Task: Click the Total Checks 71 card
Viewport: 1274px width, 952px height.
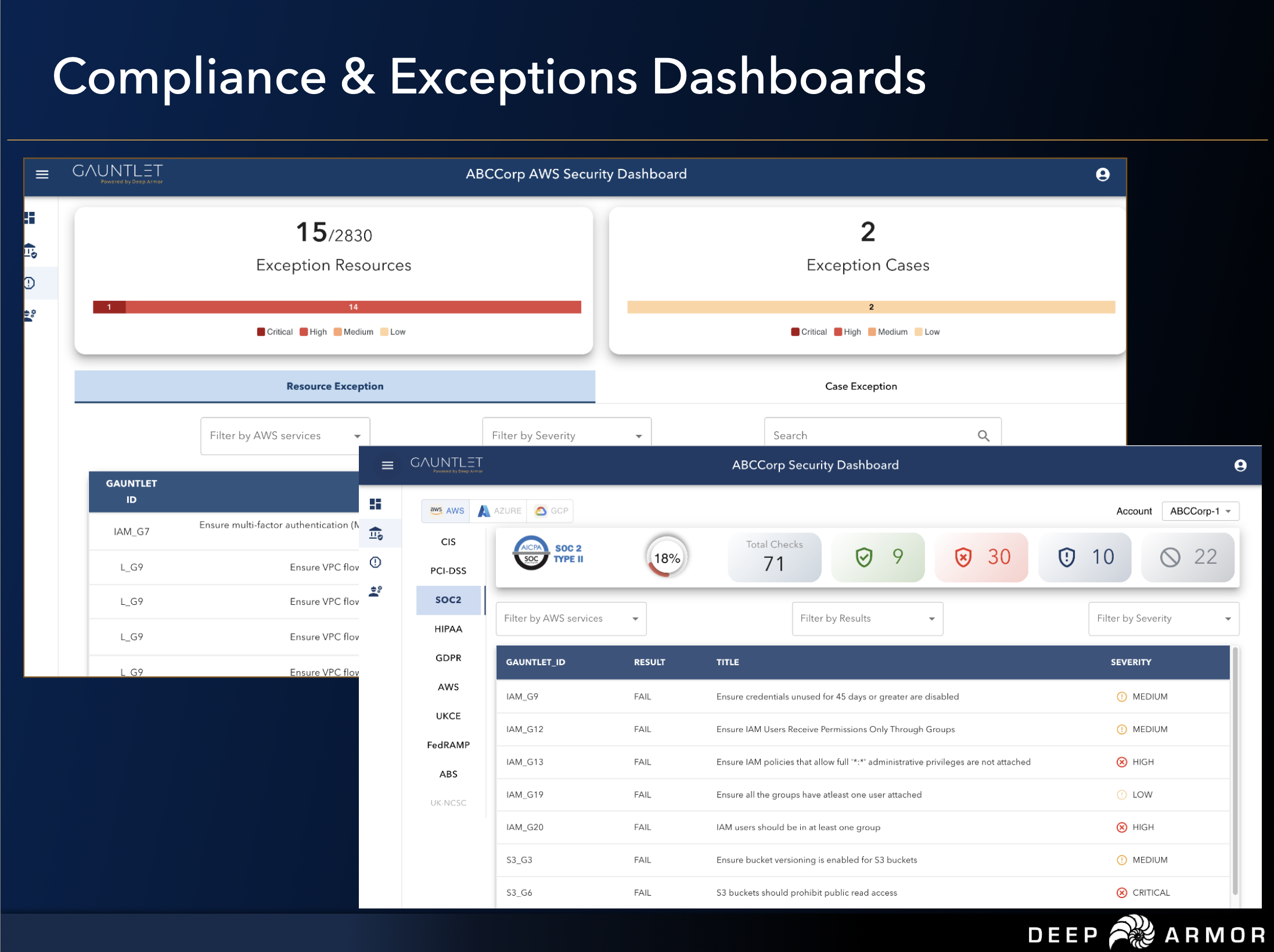Action: (774, 557)
